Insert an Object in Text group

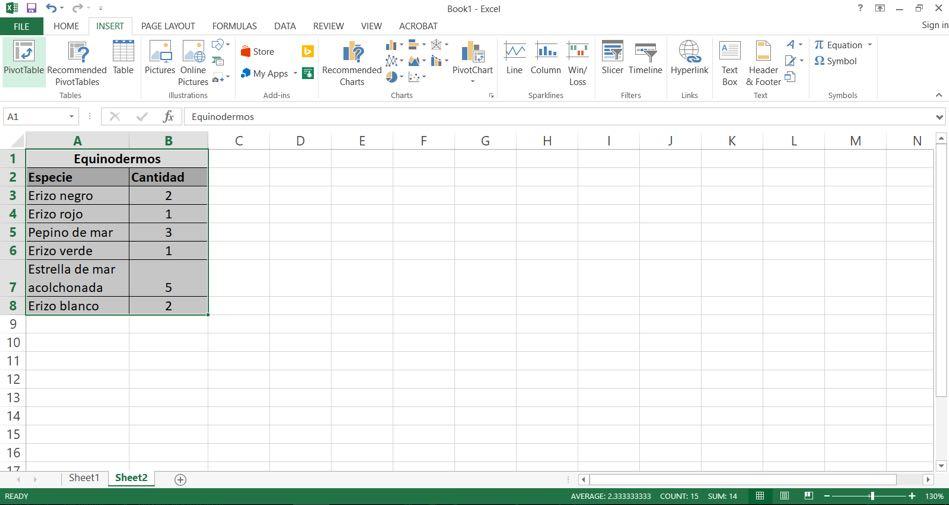pos(790,77)
